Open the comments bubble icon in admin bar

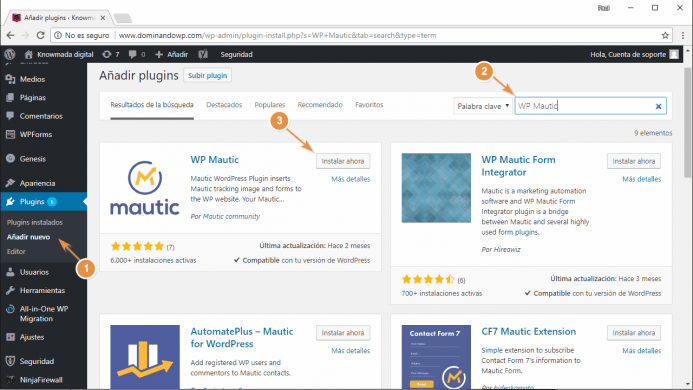coord(132,54)
